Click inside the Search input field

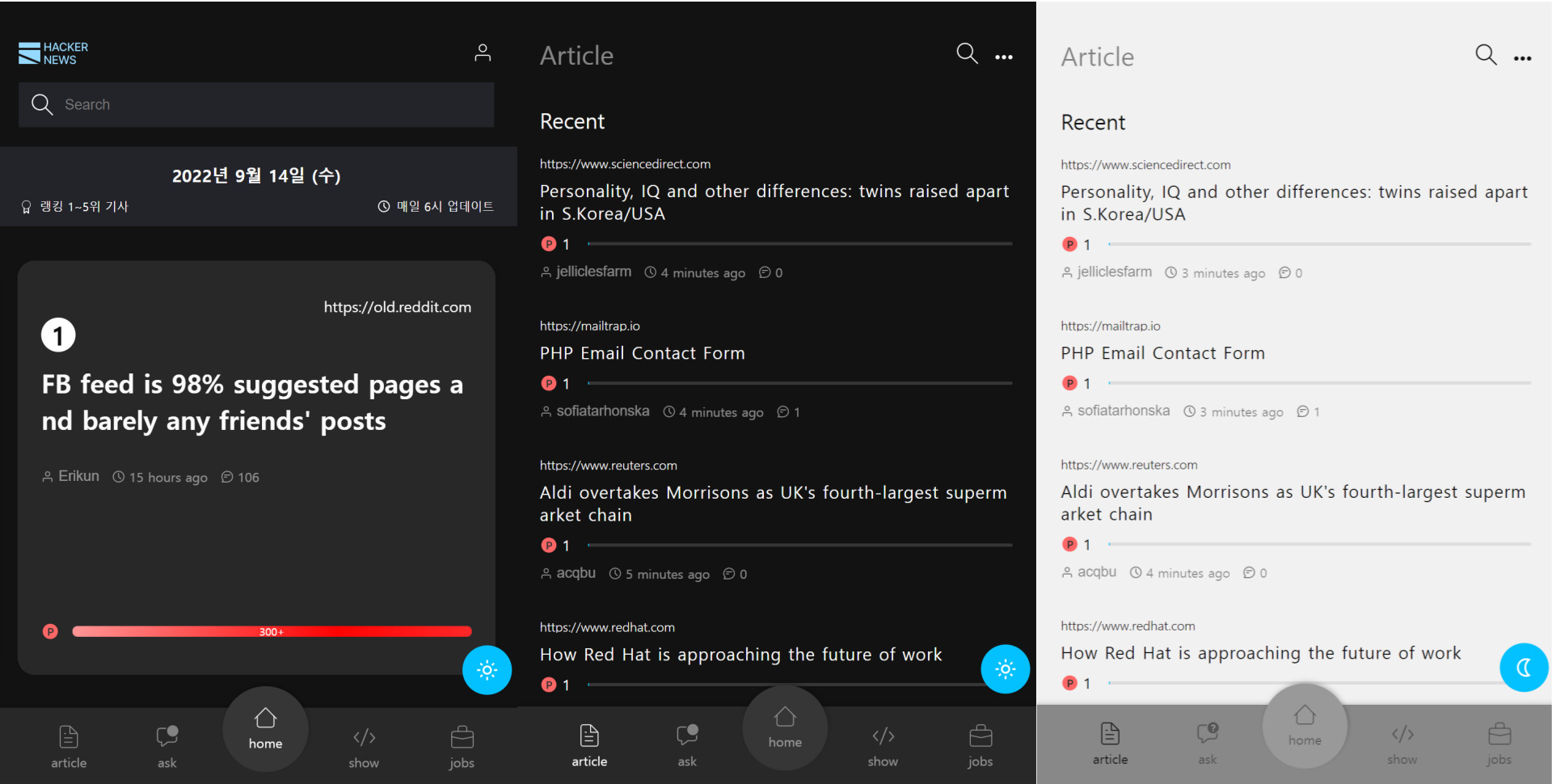pos(242,104)
